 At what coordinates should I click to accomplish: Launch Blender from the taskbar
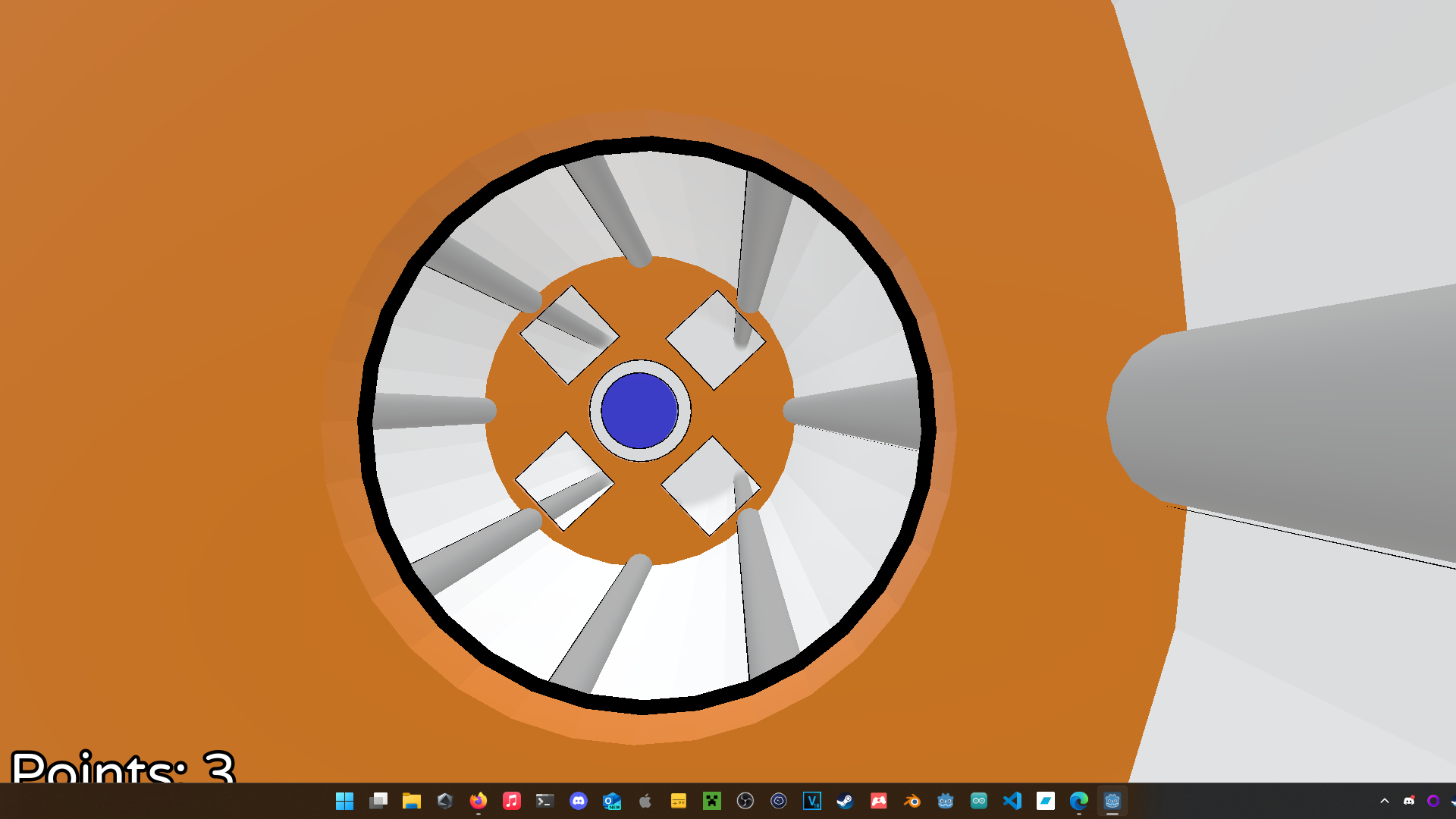912,801
